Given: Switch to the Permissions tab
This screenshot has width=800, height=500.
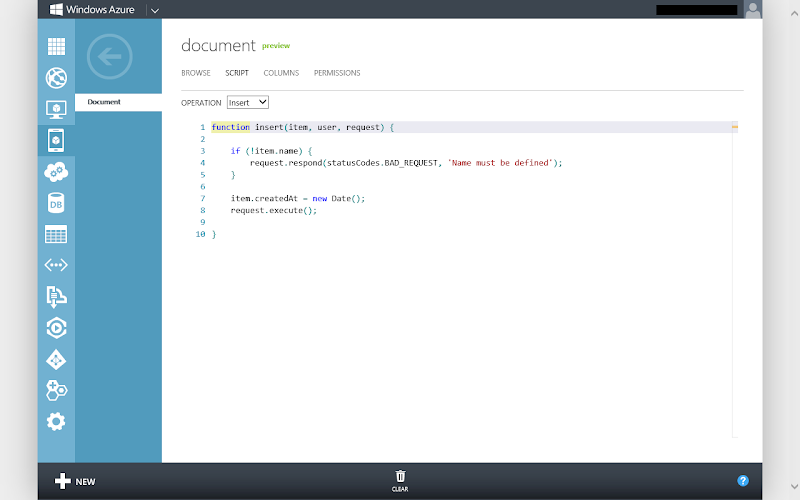Looking at the screenshot, I should pyautogui.click(x=337, y=73).
